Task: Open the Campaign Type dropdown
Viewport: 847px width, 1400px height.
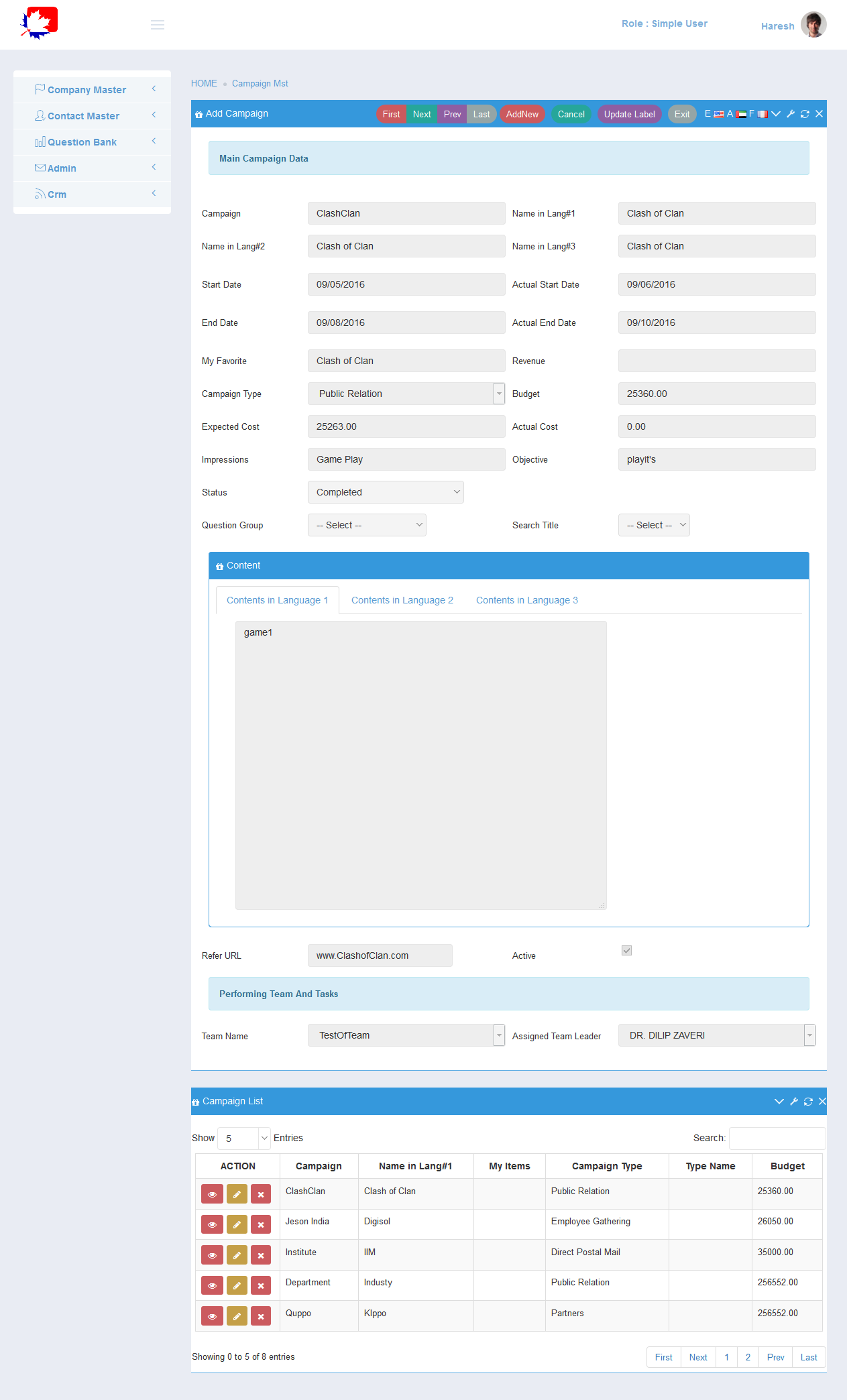Action: 406,394
